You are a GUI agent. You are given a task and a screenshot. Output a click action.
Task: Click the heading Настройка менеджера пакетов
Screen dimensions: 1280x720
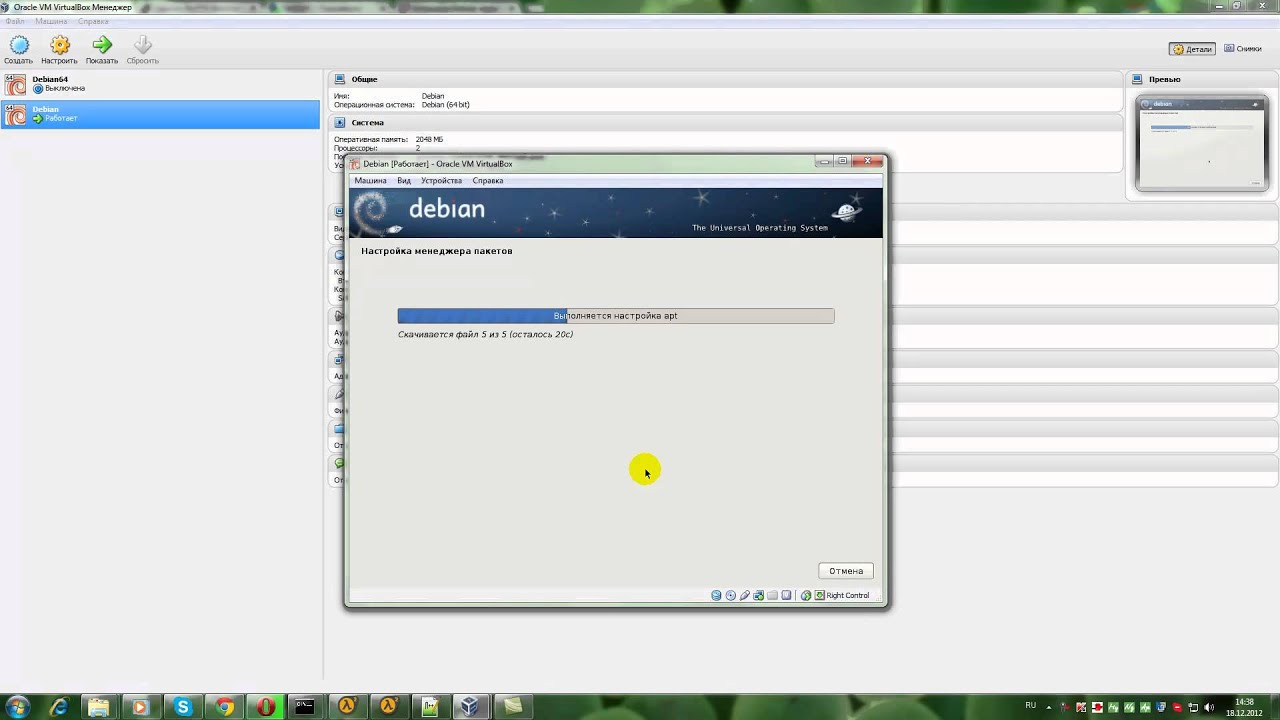click(437, 251)
